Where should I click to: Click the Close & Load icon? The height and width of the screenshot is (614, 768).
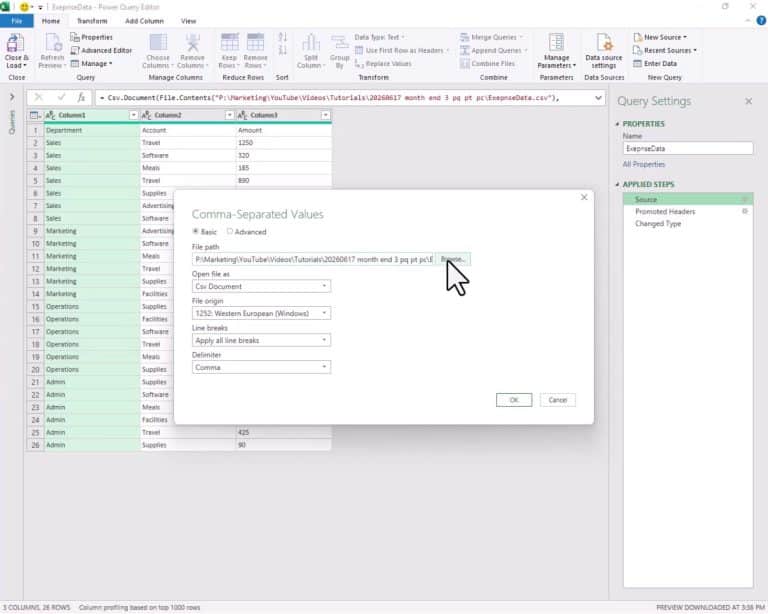click(x=16, y=44)
